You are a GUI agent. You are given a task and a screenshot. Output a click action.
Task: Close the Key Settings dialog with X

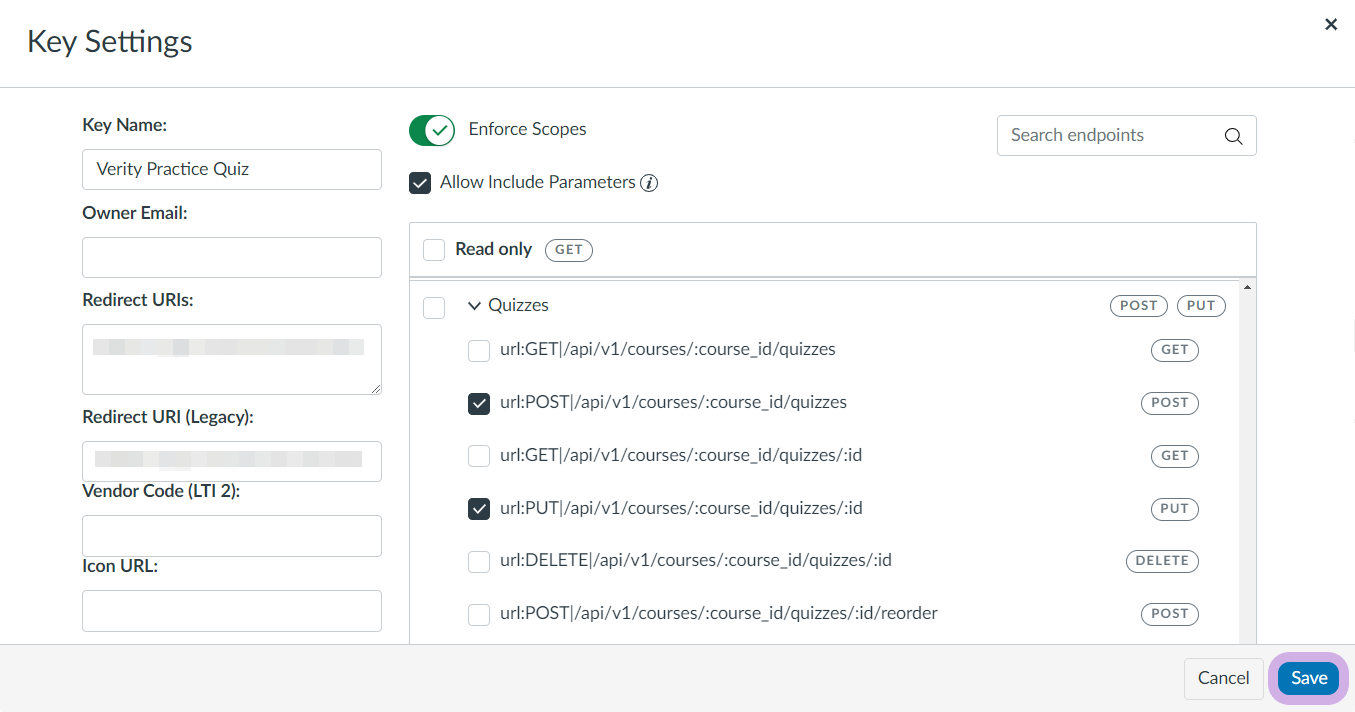click(x=1331, y=24)
